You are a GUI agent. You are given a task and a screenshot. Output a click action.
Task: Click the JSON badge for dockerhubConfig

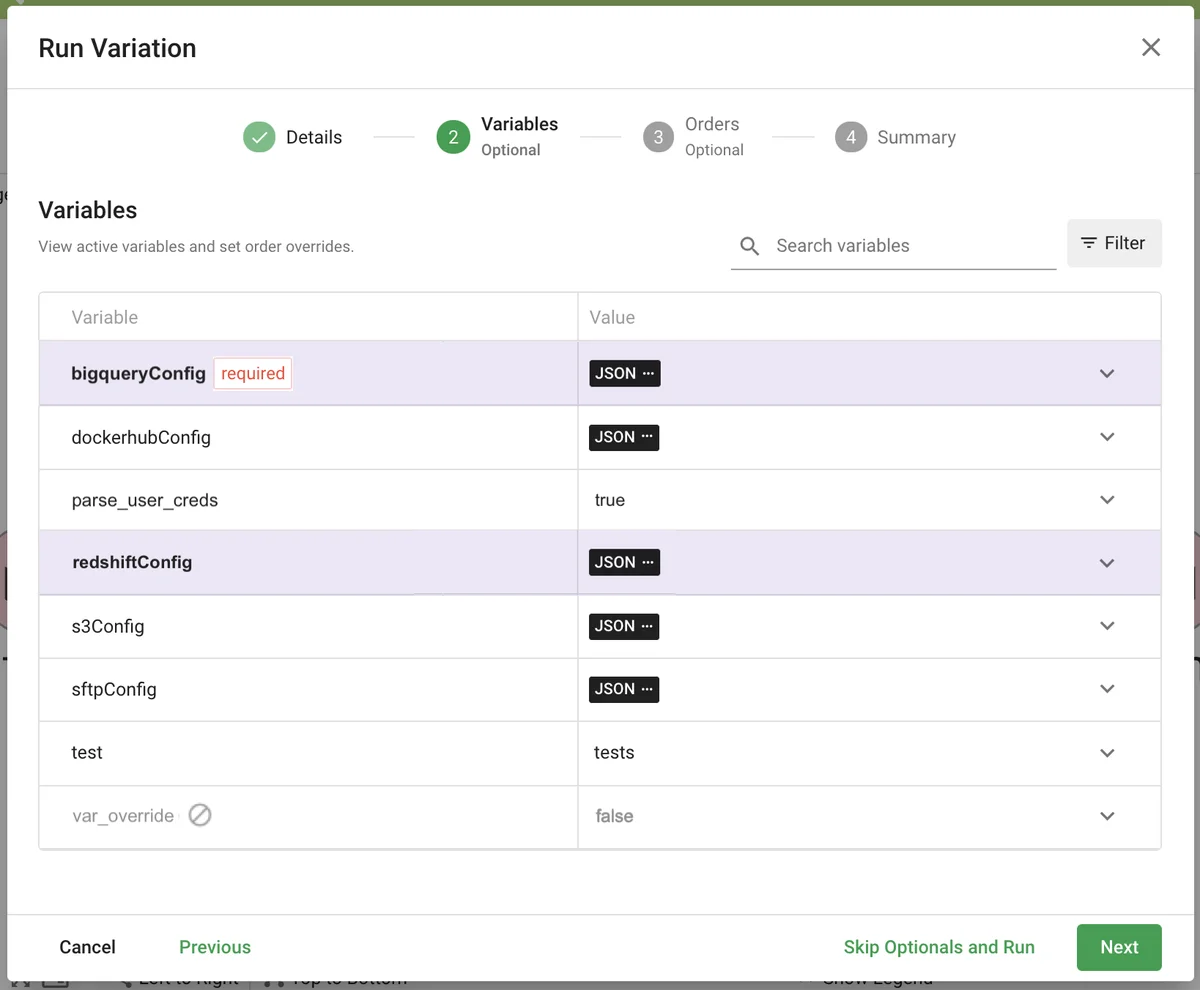click(x=624, y=437)
